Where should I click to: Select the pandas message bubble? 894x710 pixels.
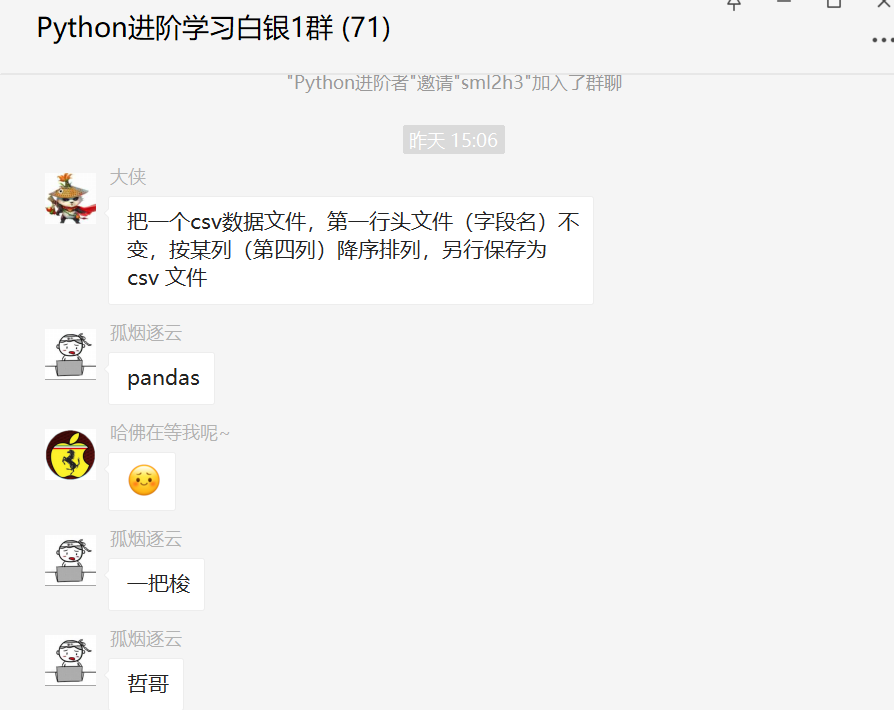(161, 379)
